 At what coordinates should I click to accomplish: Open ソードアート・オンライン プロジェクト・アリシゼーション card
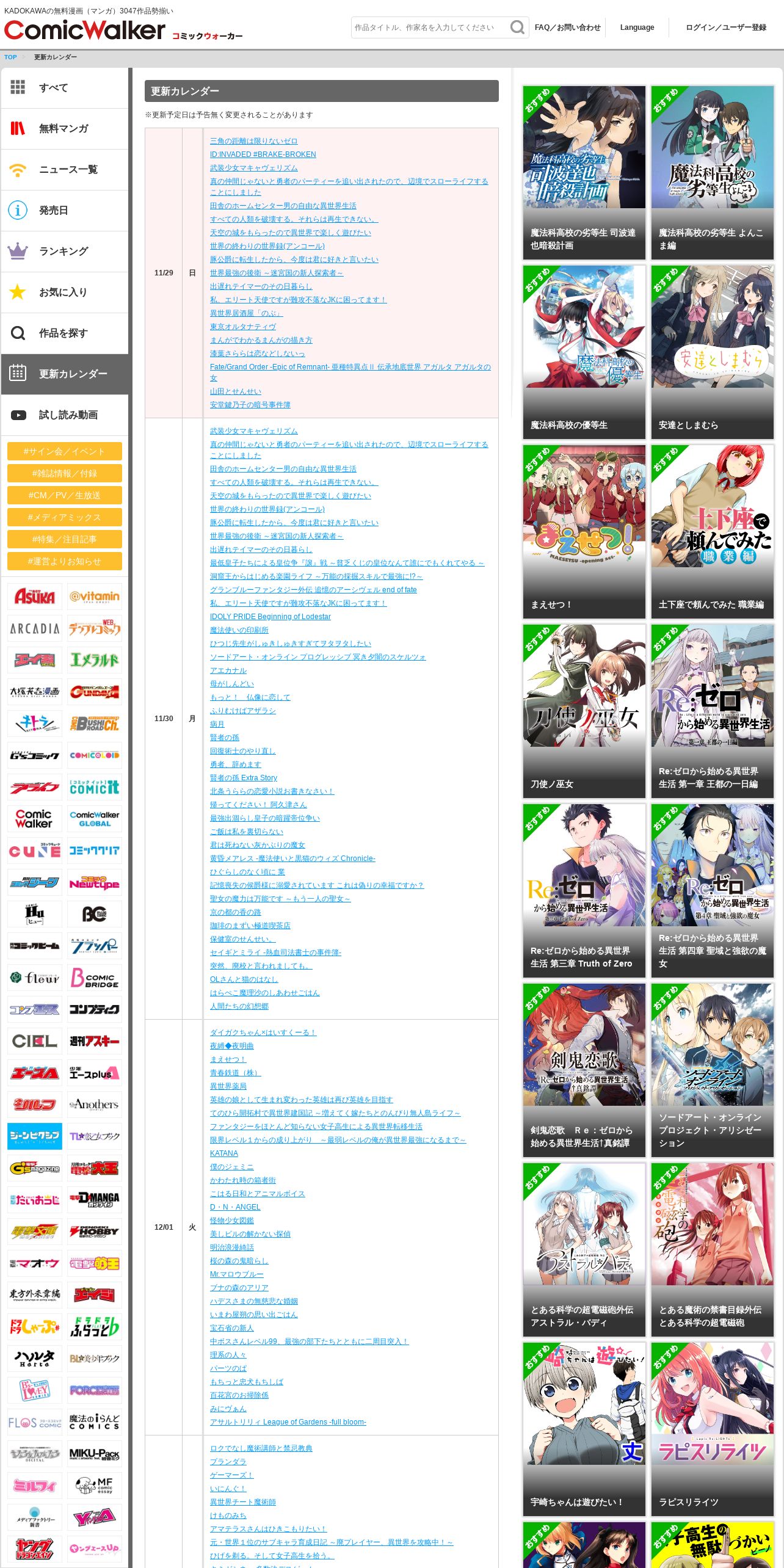[712, 1070]
